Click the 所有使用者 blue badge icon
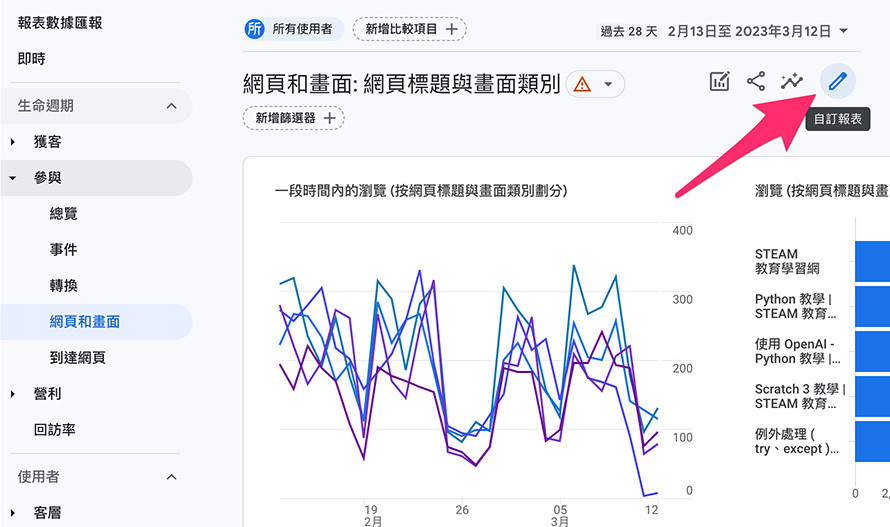 [255, 29]
